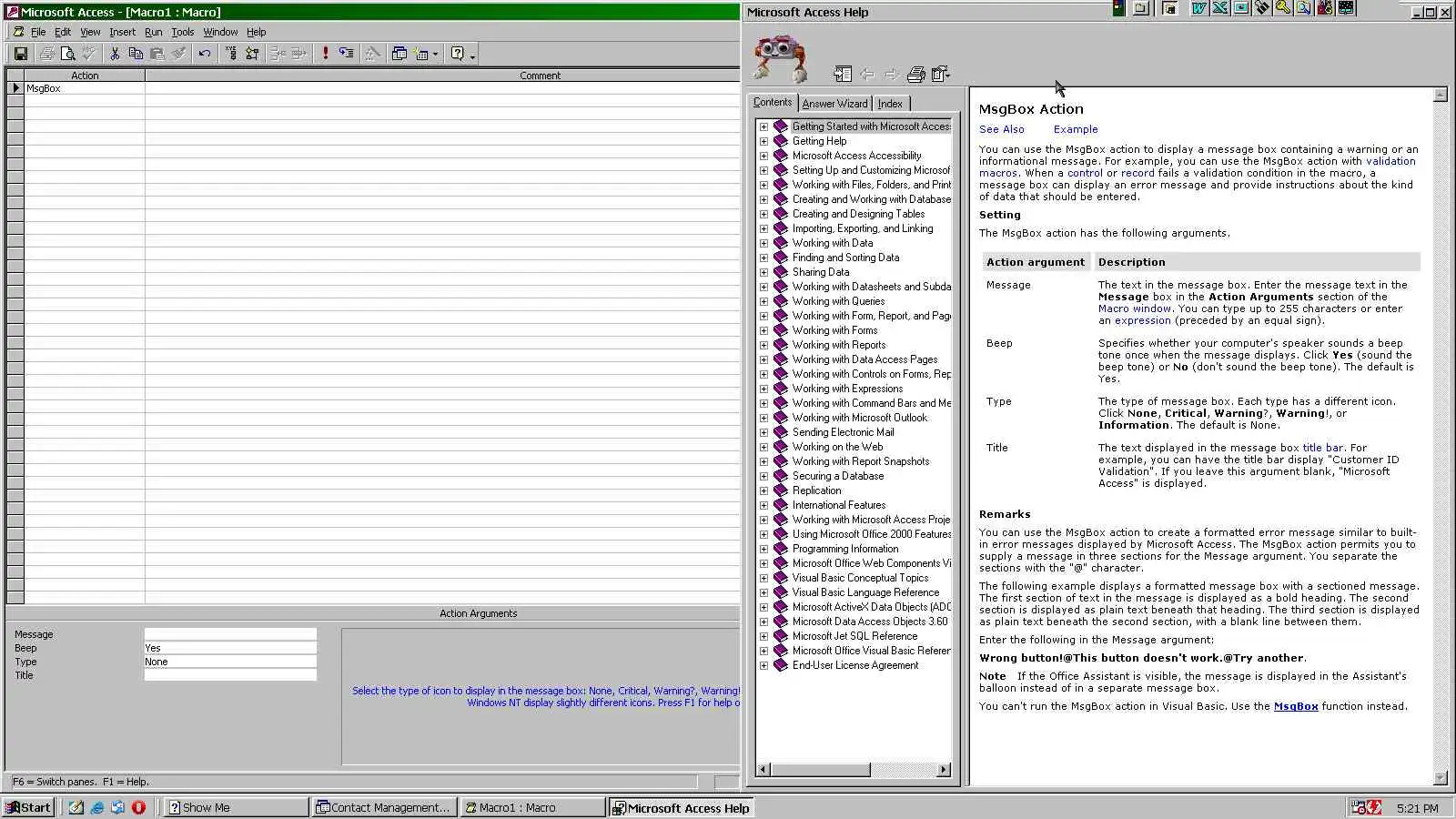Cut the selection with the scissors icon
The width and height of the screenshot is (1456, 819).
coord(115,54)
